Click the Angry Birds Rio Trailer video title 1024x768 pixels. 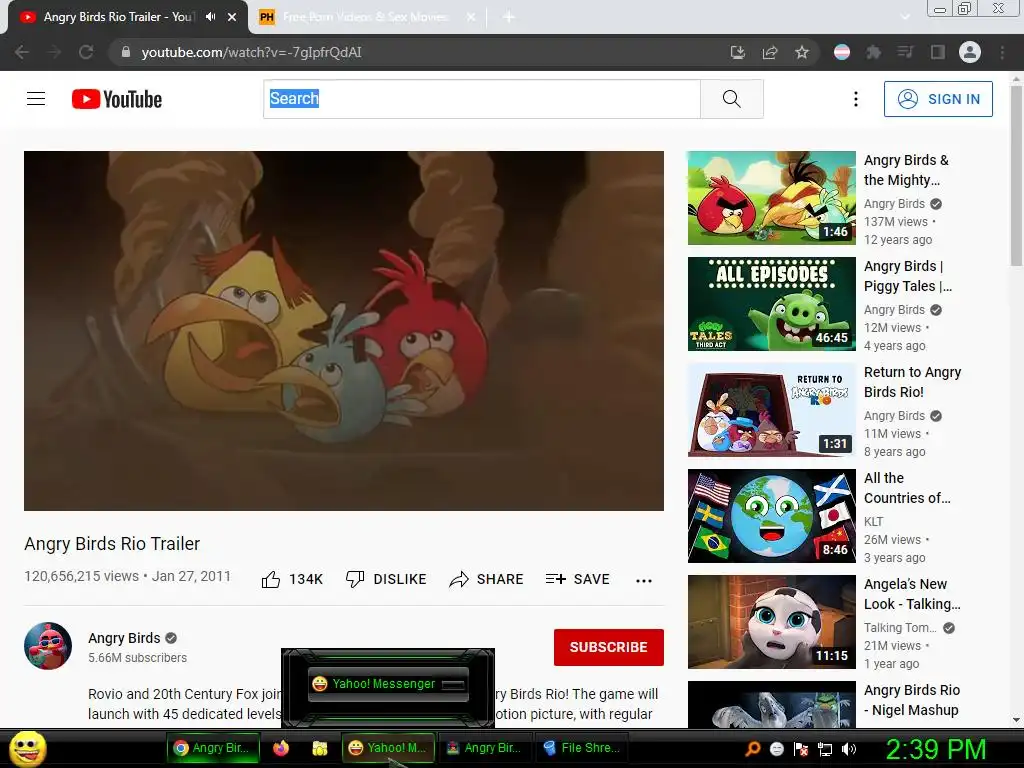112,544
